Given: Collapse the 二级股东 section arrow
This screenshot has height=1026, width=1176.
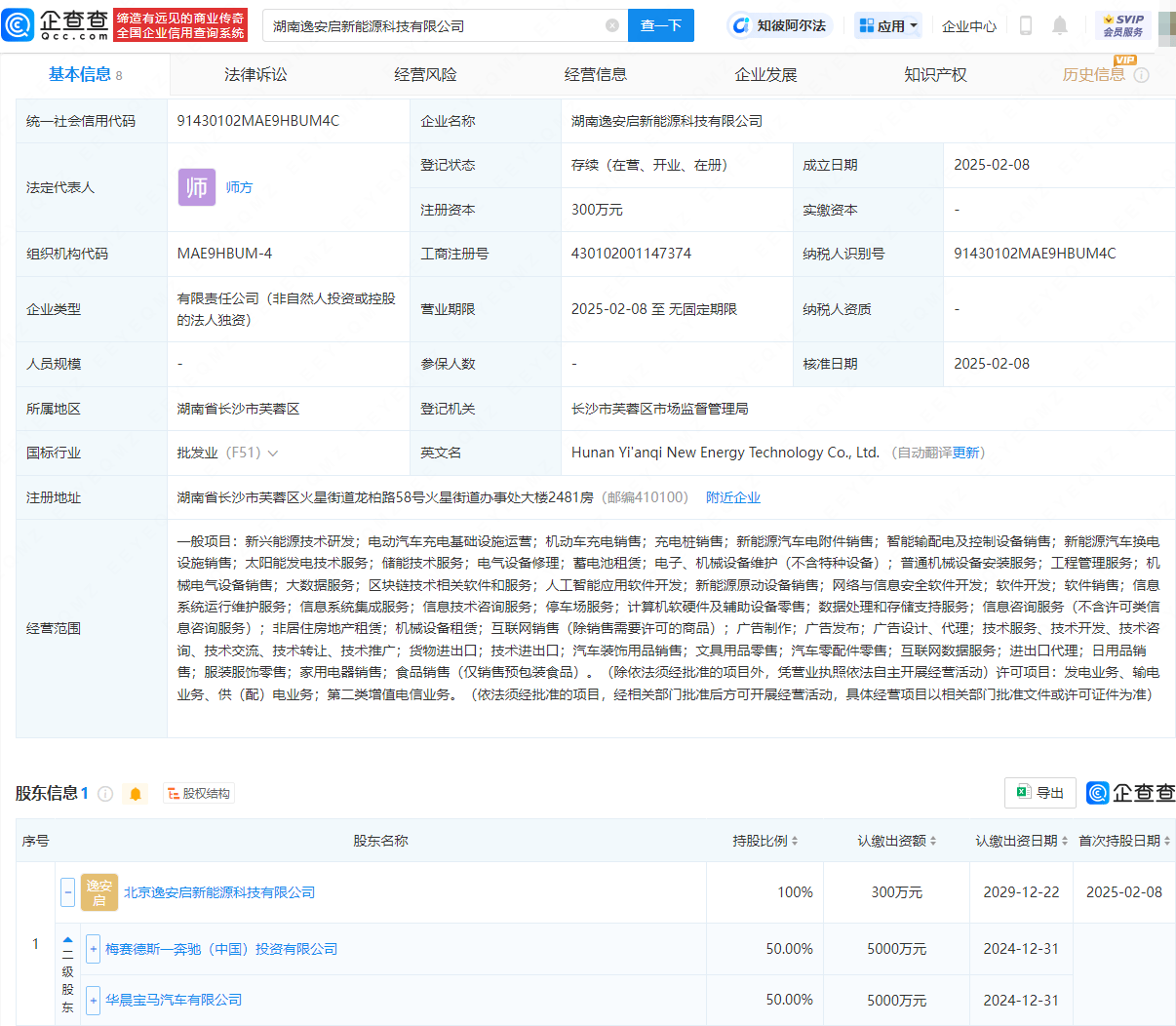Looking at the screenshot, I should [x=67, y=942].
